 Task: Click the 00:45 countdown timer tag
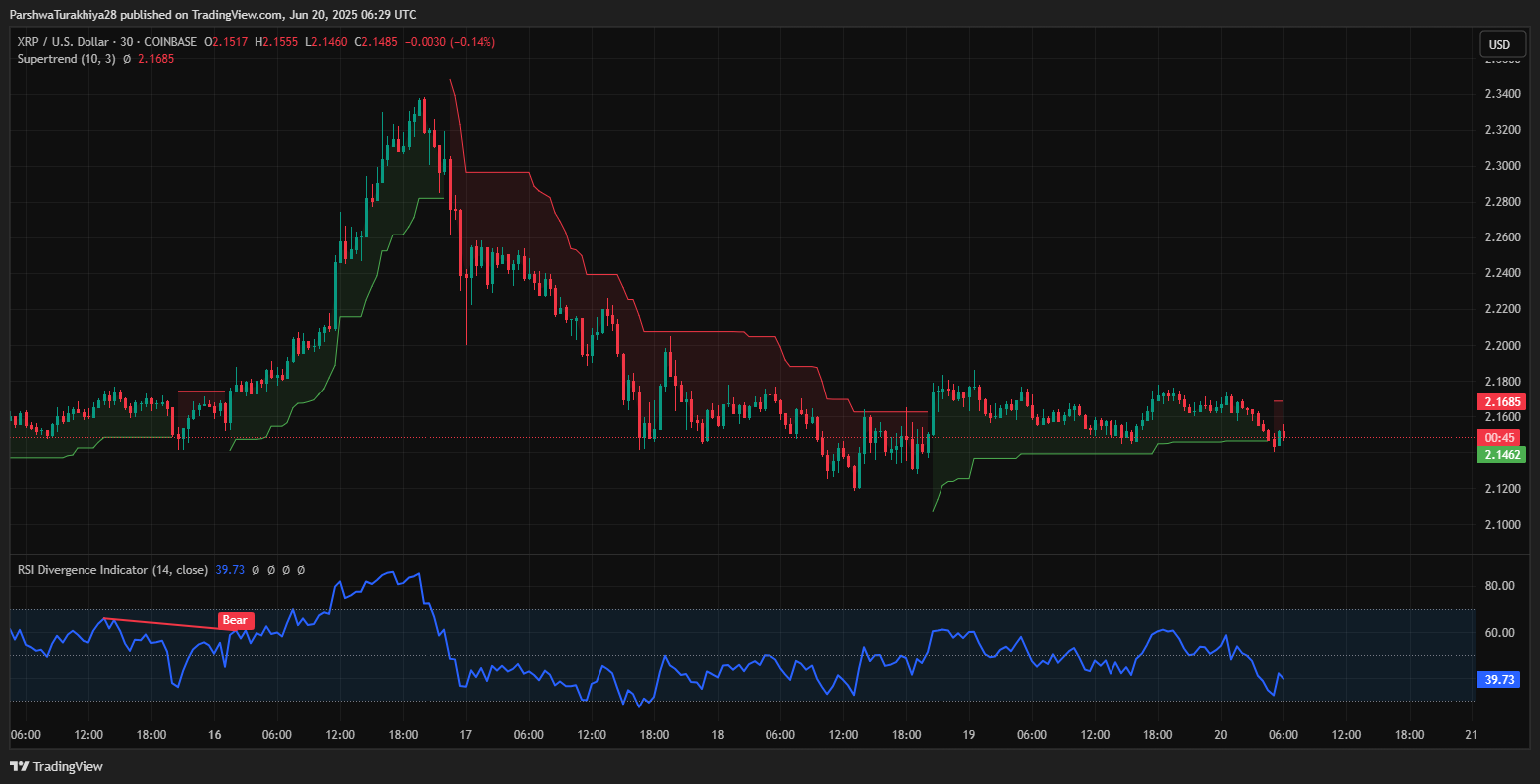pos(1499,437)
